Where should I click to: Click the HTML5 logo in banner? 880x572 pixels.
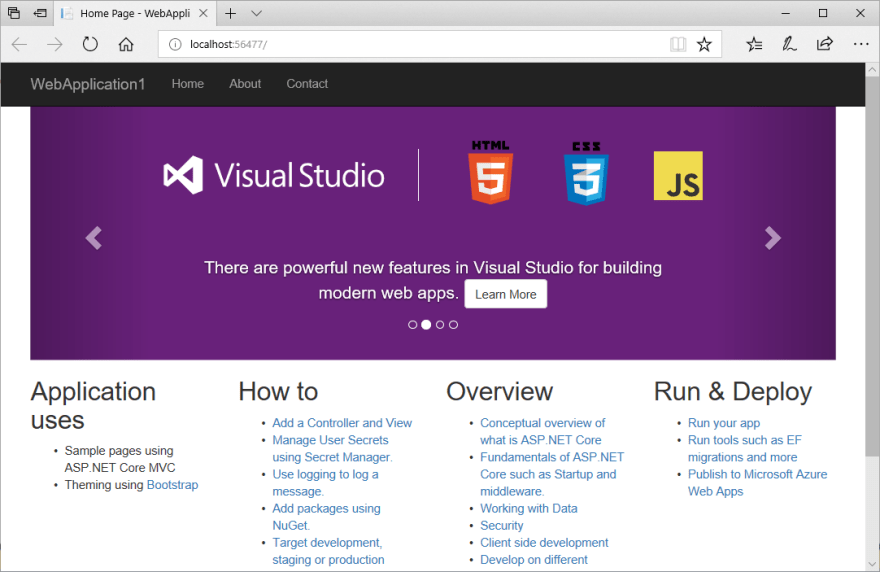tap(491, 172)
